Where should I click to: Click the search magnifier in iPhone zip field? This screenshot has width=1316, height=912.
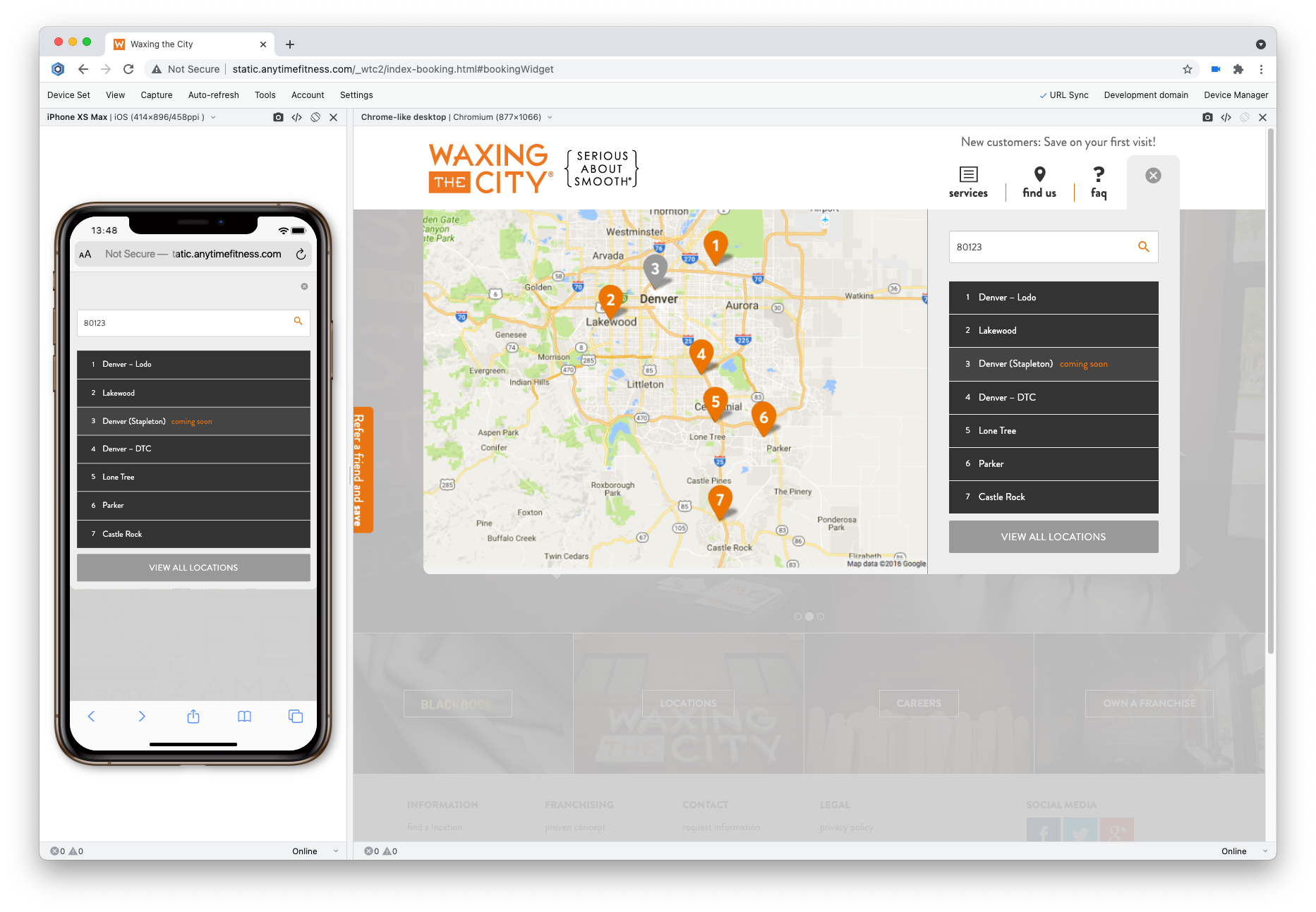pos(298,321)
